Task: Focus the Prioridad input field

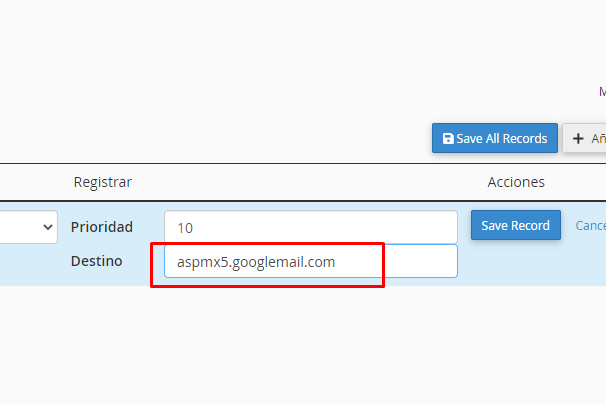Action: [x=310, y=227]
